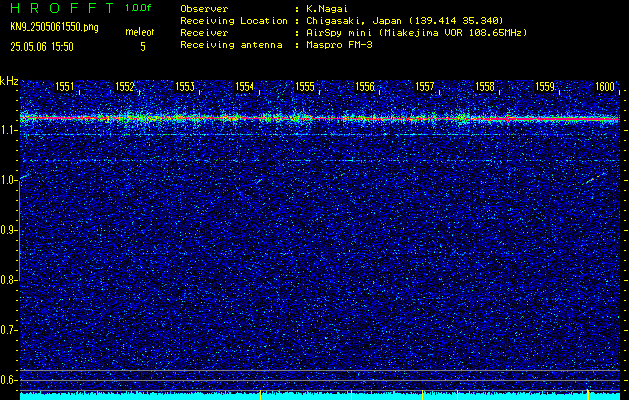The width and height of the screenshot is (629, 400).
Task: Click the 1556 time label
Action: (x=365, y=86)
